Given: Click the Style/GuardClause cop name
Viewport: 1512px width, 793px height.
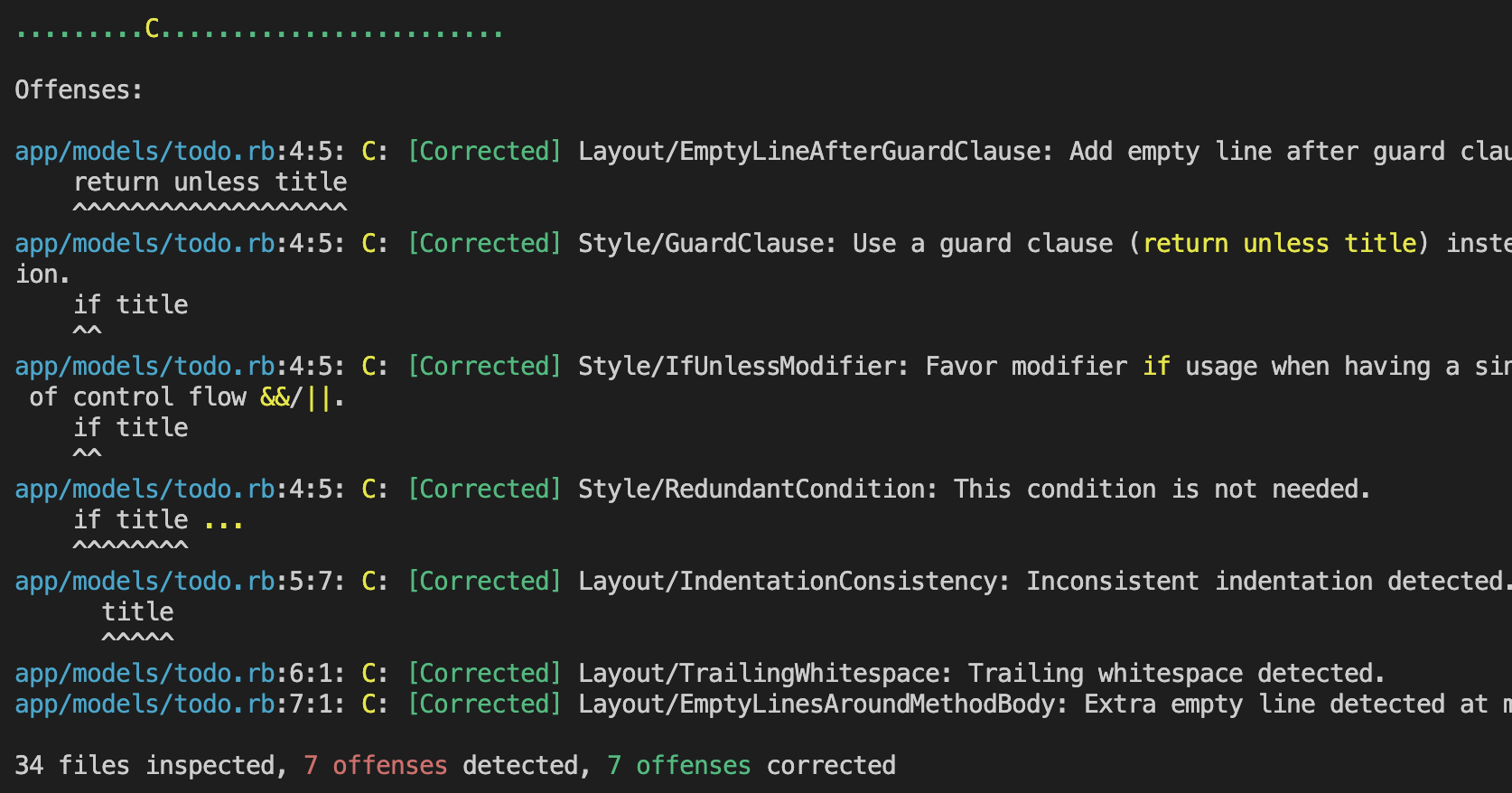Looking at the screenshot, I should [701, 244].
